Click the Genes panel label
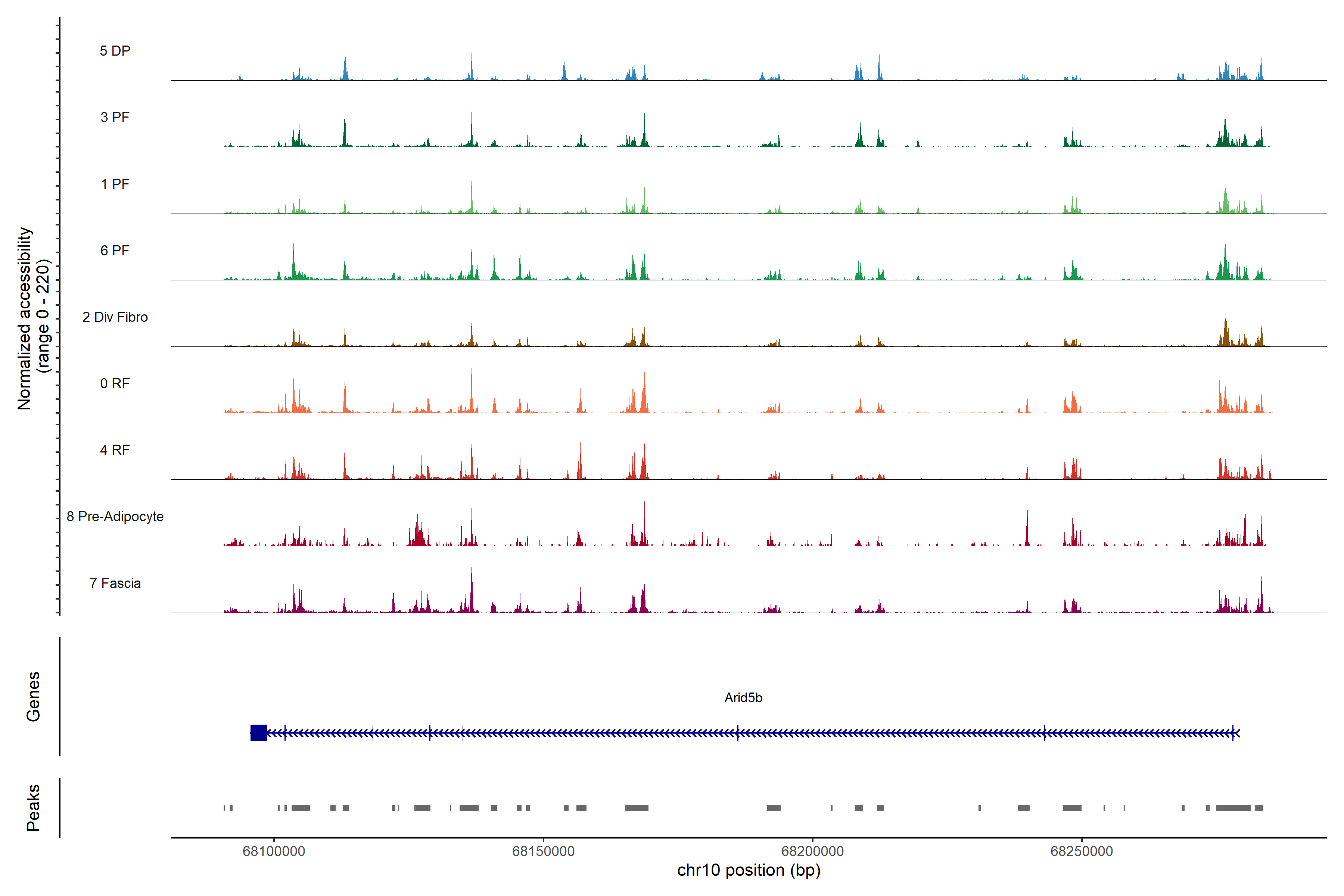This screenshot has width=1344, height=896. point(33,697)
